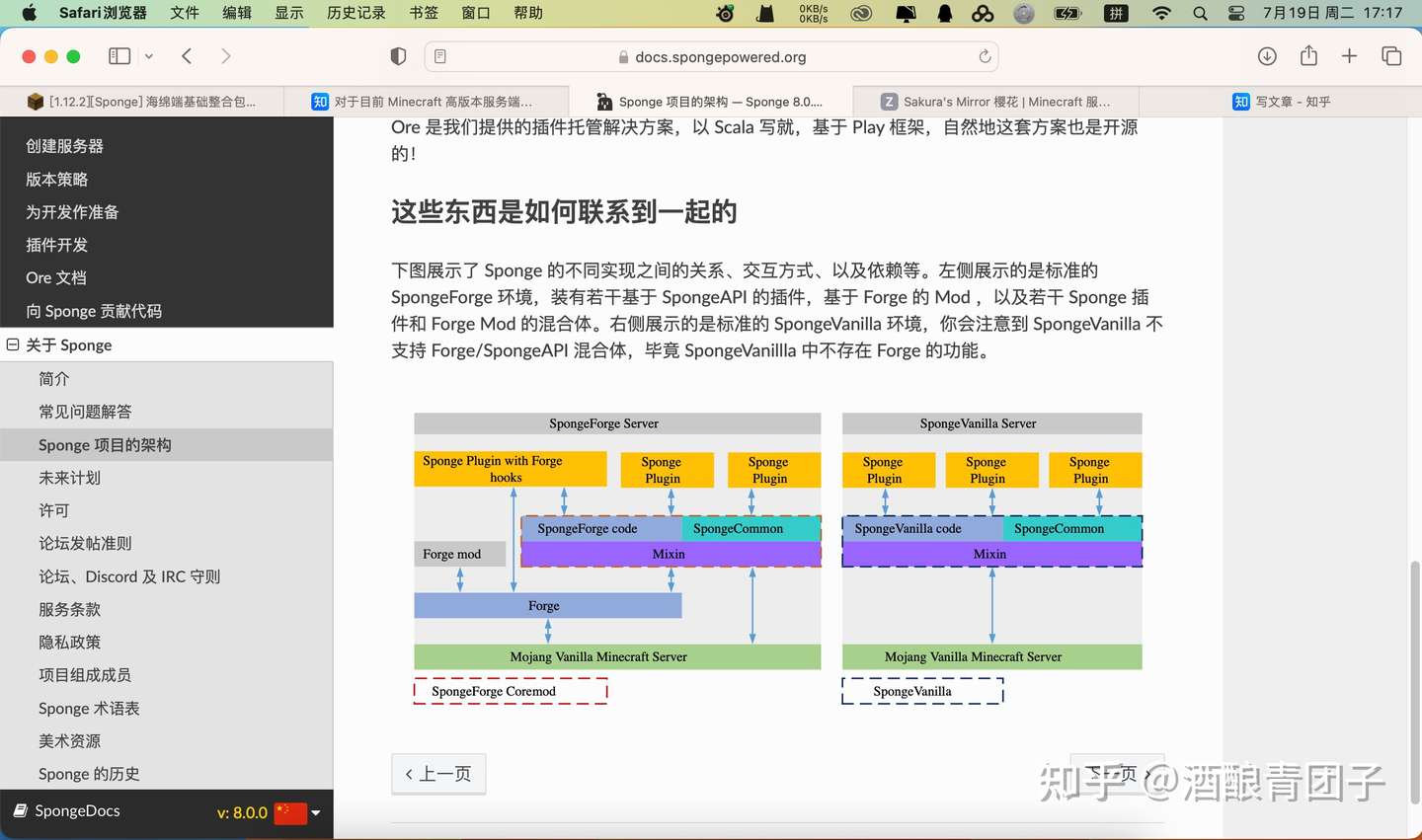Switch to 对于目前 Minecraft 高版本服务端 tab
The width and height of the screenshot is (1422, 840).
pos(427,102)
